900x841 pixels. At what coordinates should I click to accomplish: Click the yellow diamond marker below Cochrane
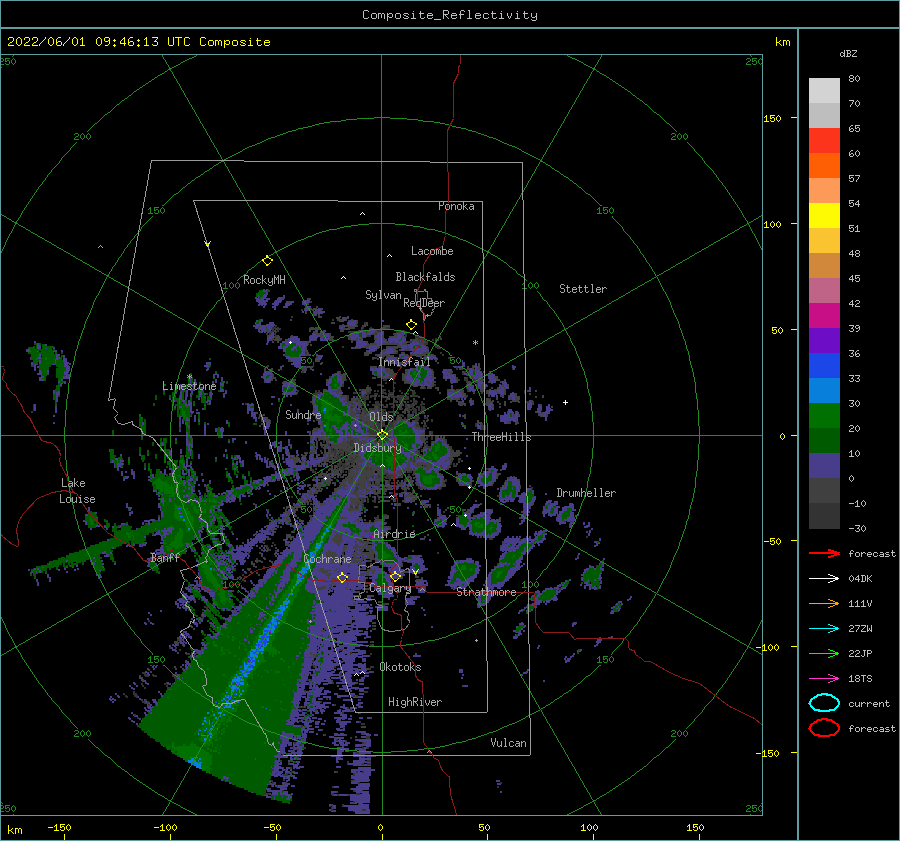(343, 578)
